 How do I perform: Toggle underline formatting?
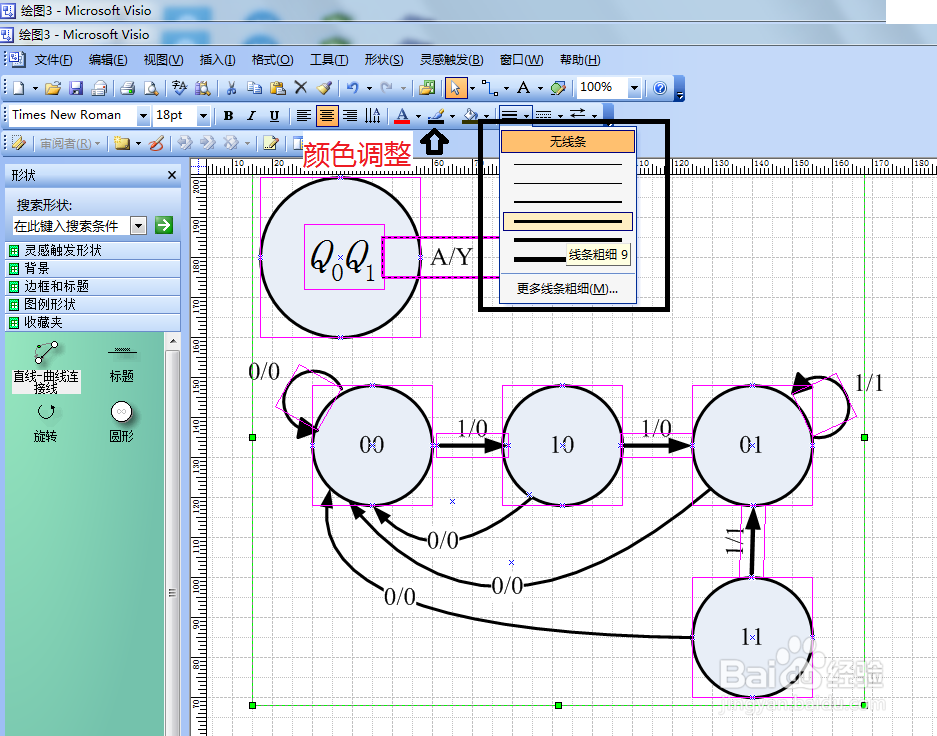point(274,115)
